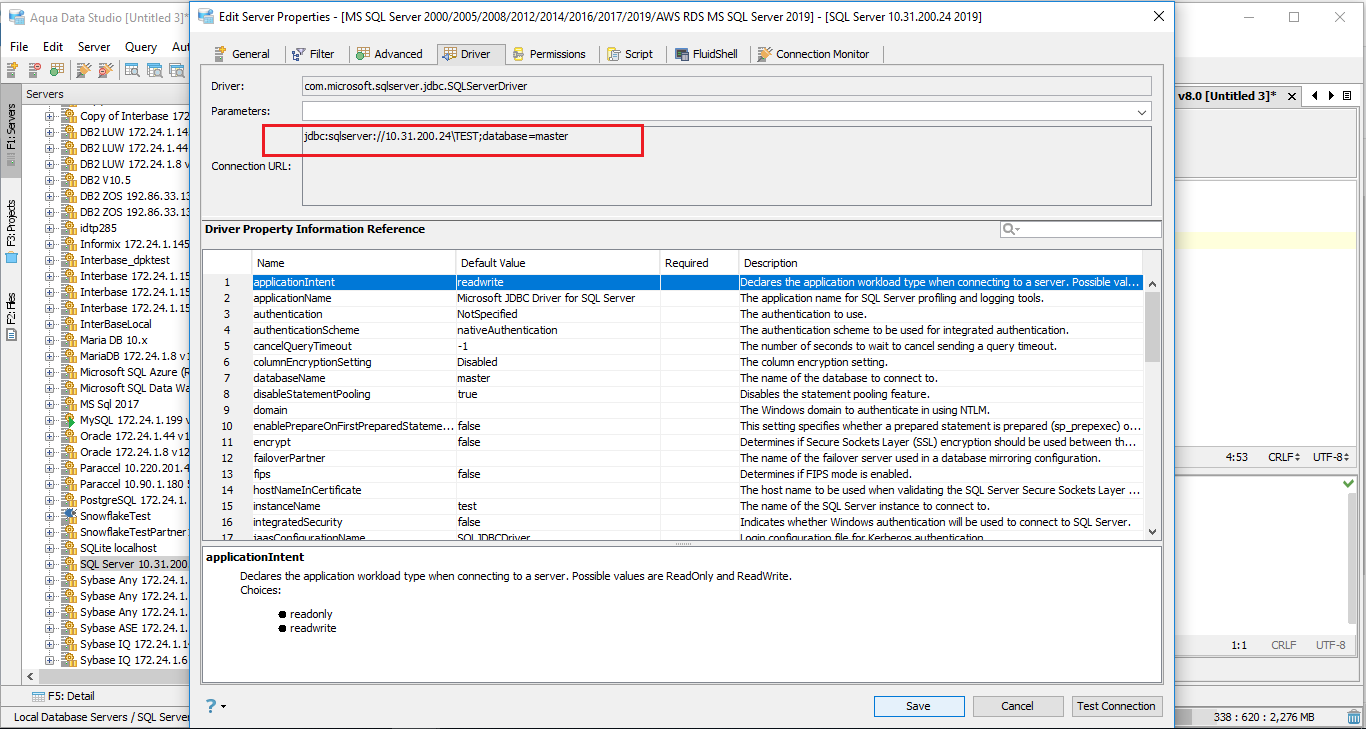Click previous tab arrow in editor window
Viewport: 1366px width, 729px height.
1315,96
